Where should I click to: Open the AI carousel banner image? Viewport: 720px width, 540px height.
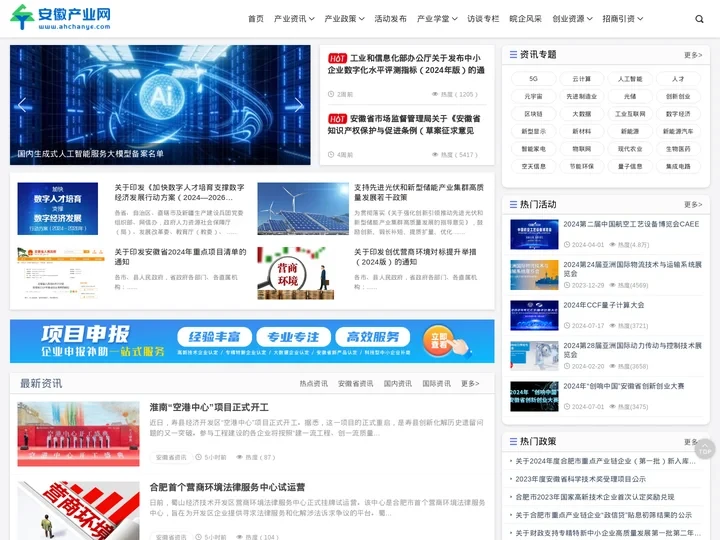tap(160, 105)
